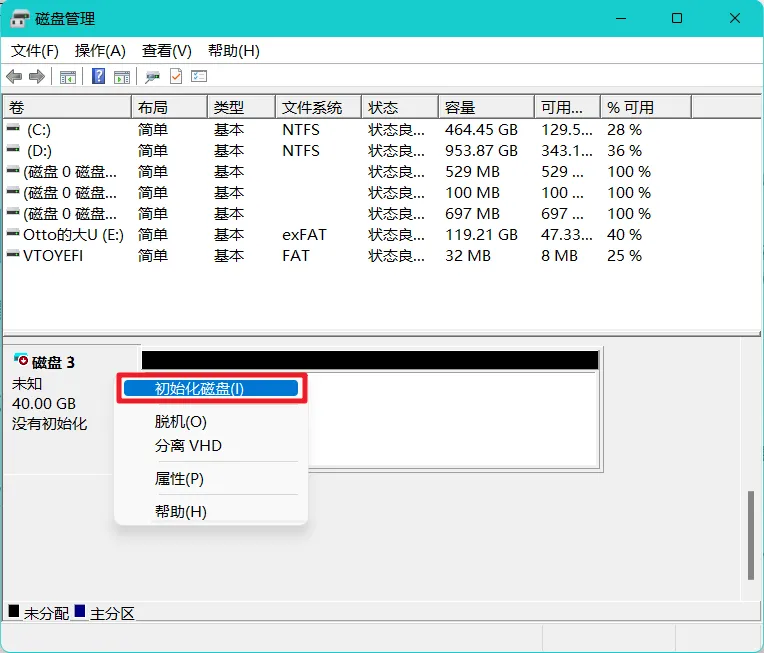
Task: Click the red-marked Disk 3 status icon
Action: pos(21,360)
